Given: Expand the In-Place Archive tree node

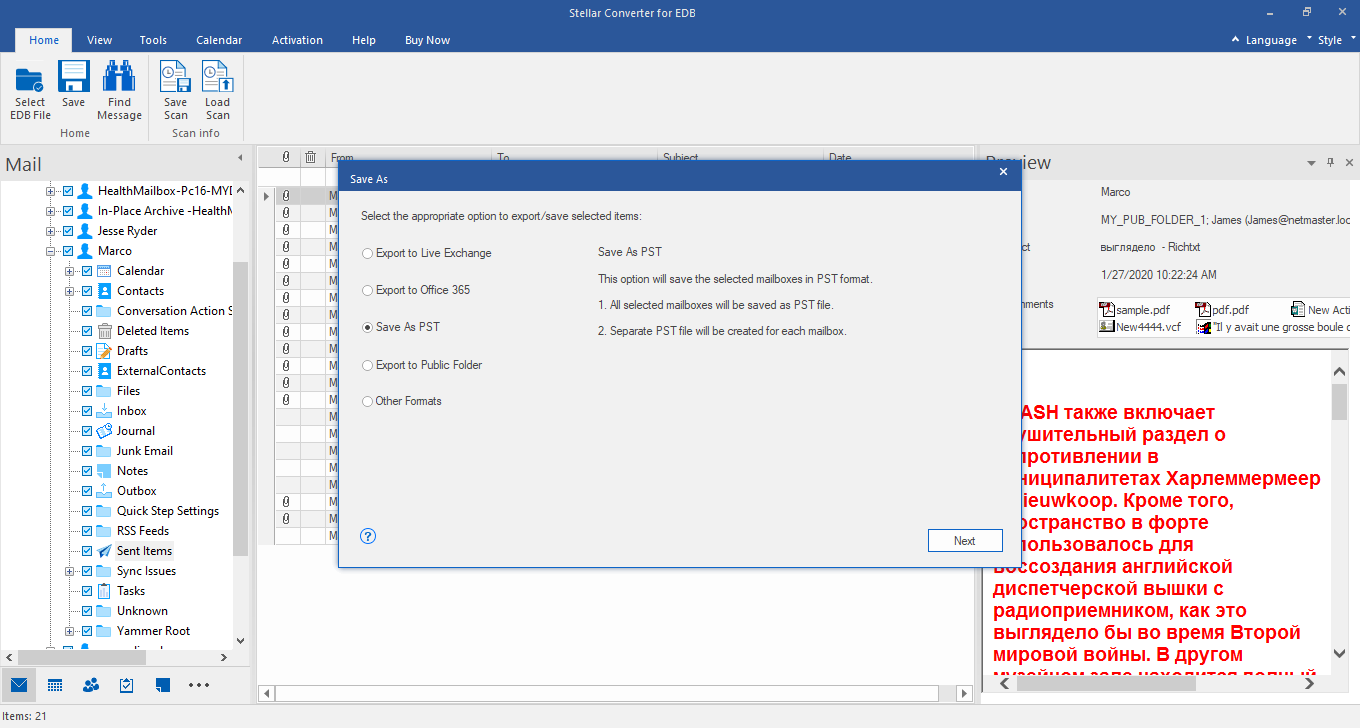Looking at the screenshot, I should coord(50,211).
